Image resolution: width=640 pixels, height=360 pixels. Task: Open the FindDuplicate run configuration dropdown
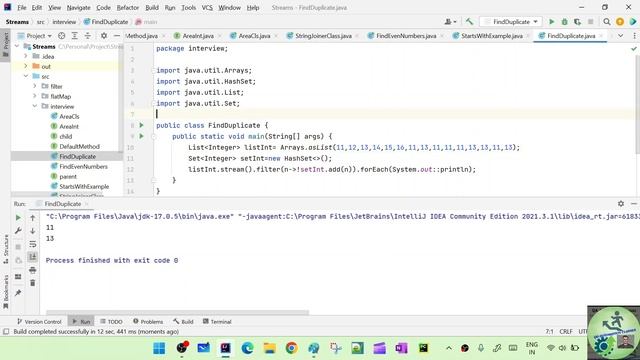pos(511,22)
